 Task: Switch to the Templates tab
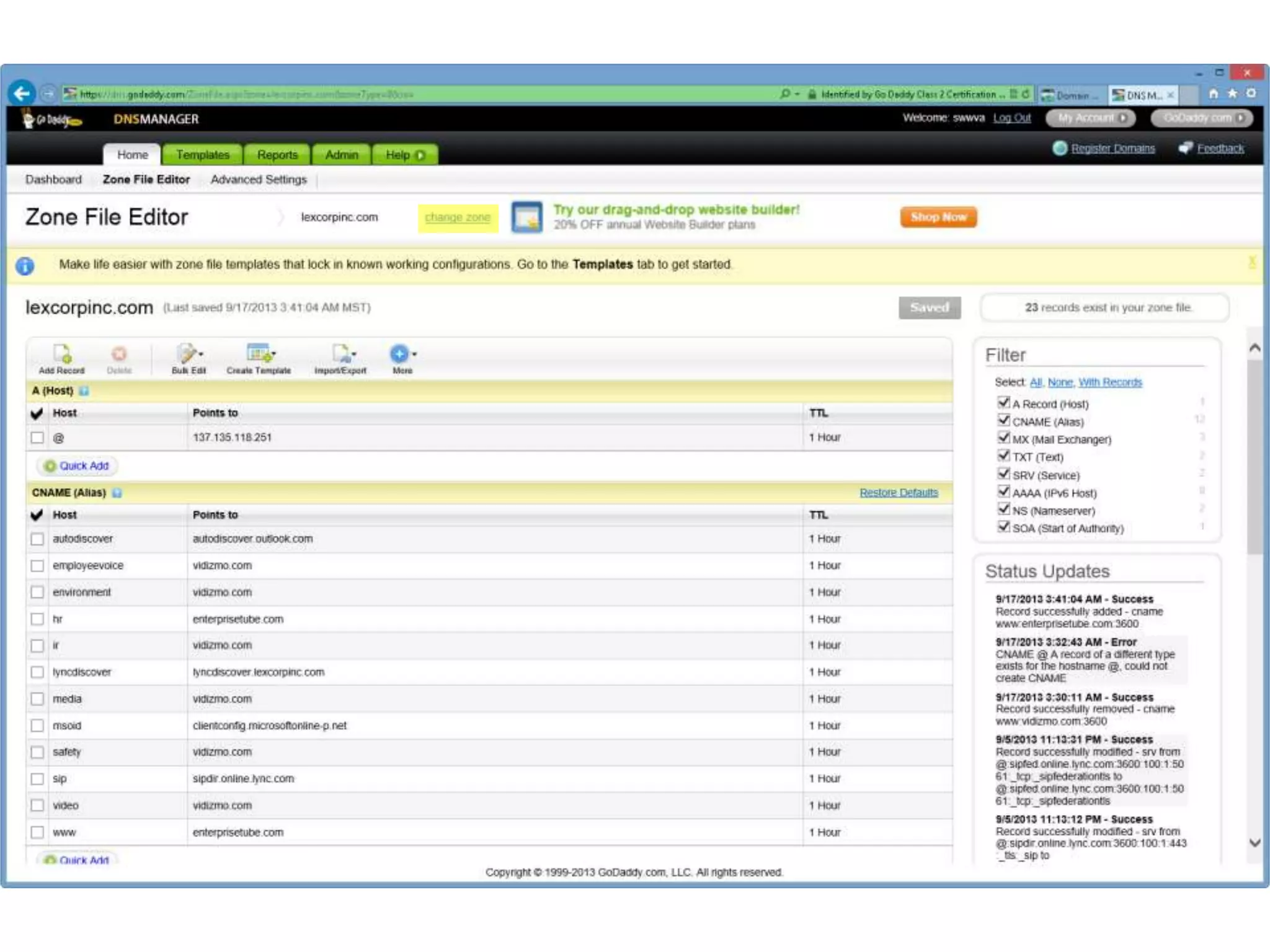coord(203,155)
